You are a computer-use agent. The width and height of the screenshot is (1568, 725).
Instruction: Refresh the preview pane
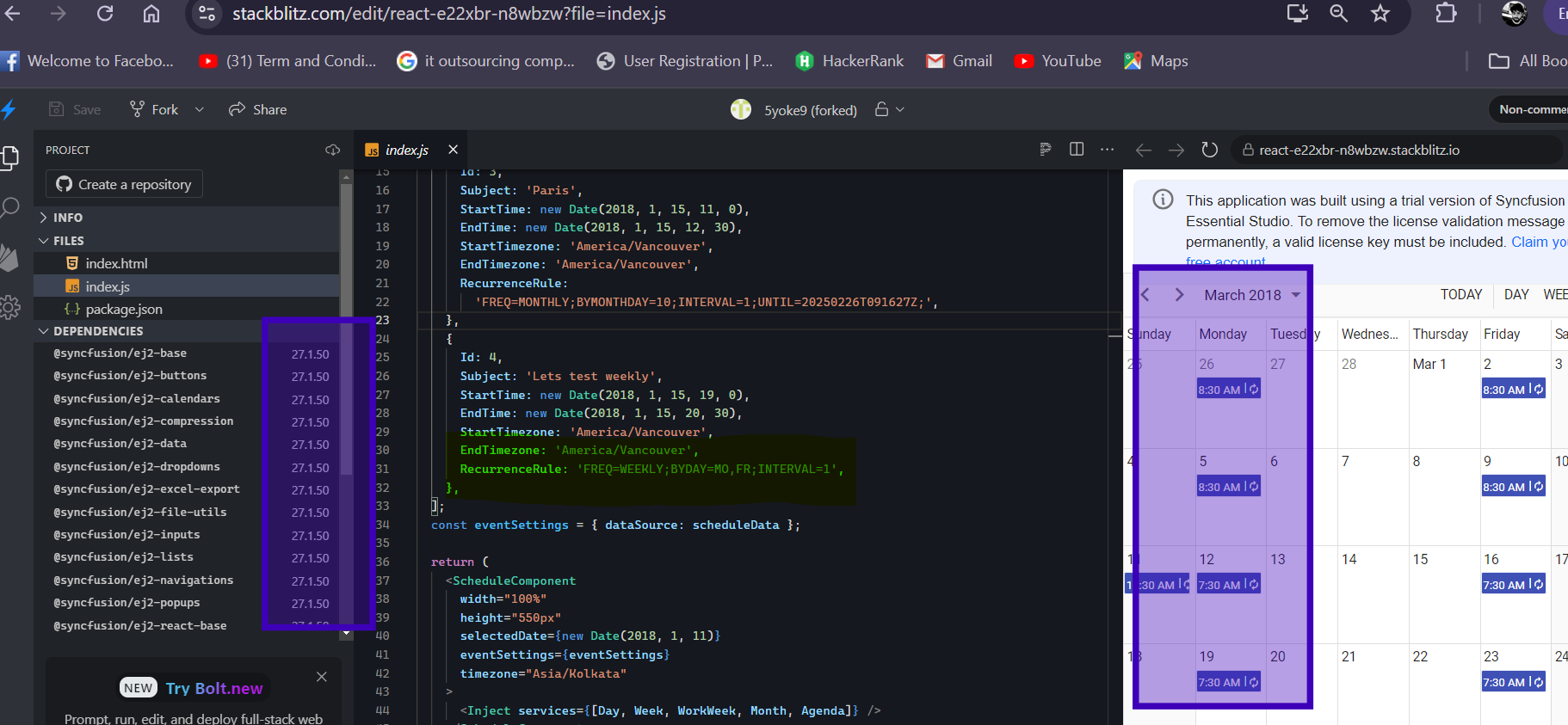pyautogui.click(x=1210, y=150)
